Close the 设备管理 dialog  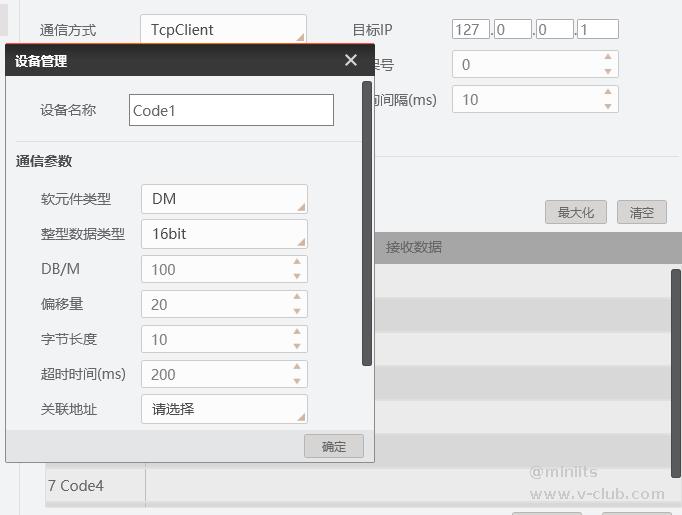tap(351, 60)
